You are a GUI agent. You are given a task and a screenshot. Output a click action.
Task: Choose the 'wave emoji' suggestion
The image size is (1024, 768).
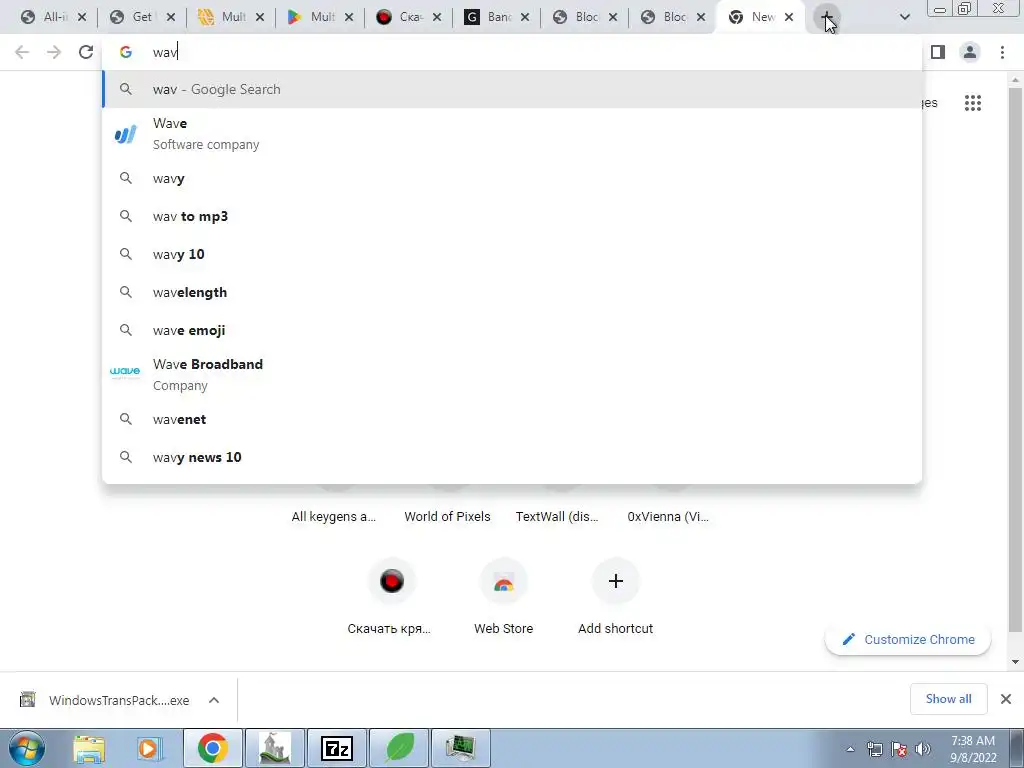[512, 330]
